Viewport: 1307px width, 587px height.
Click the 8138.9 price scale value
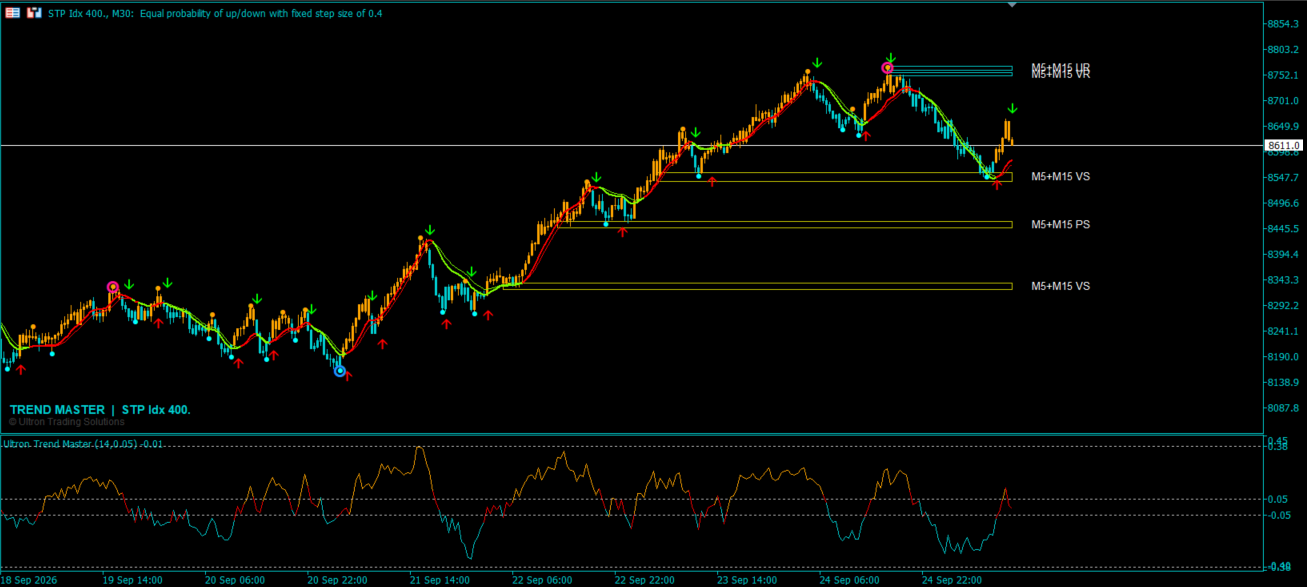tap(1281, 382)
